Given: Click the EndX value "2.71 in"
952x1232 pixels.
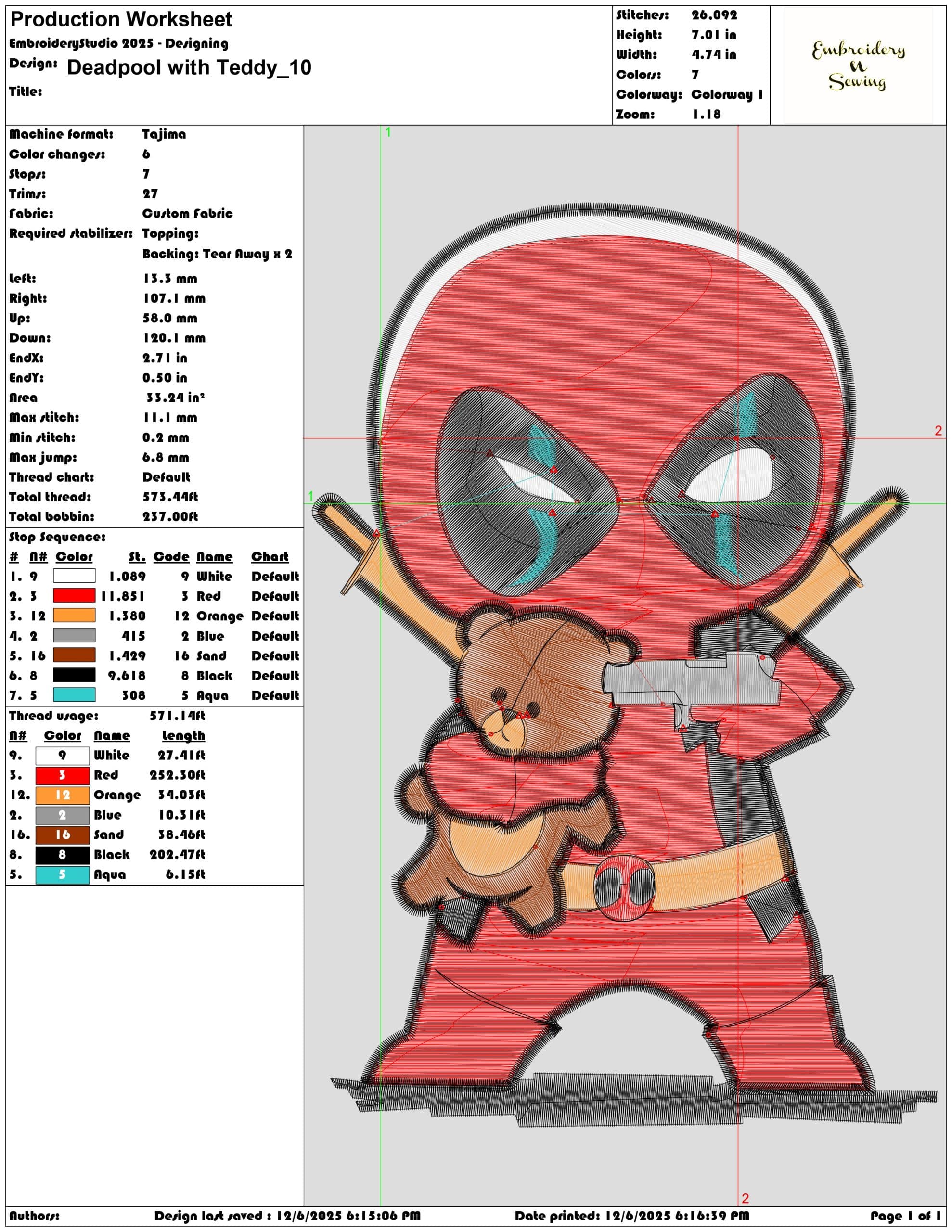Looking at the screenshot, I should 165,358.
